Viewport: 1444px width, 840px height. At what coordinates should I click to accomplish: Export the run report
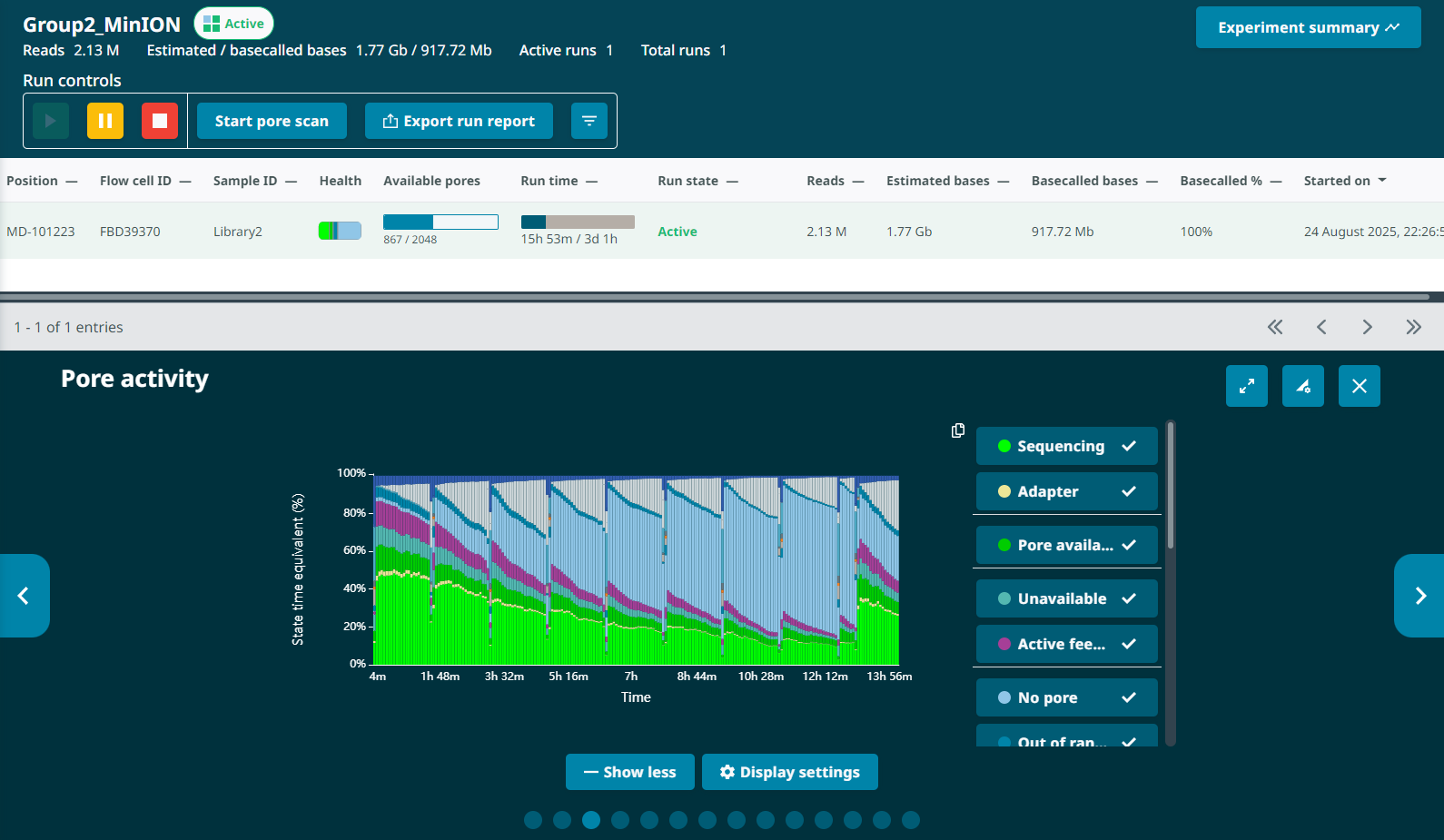click(459, 121)
